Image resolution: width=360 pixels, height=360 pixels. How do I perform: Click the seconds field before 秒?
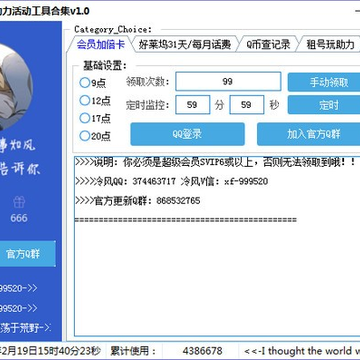click(x=247, y=105)
